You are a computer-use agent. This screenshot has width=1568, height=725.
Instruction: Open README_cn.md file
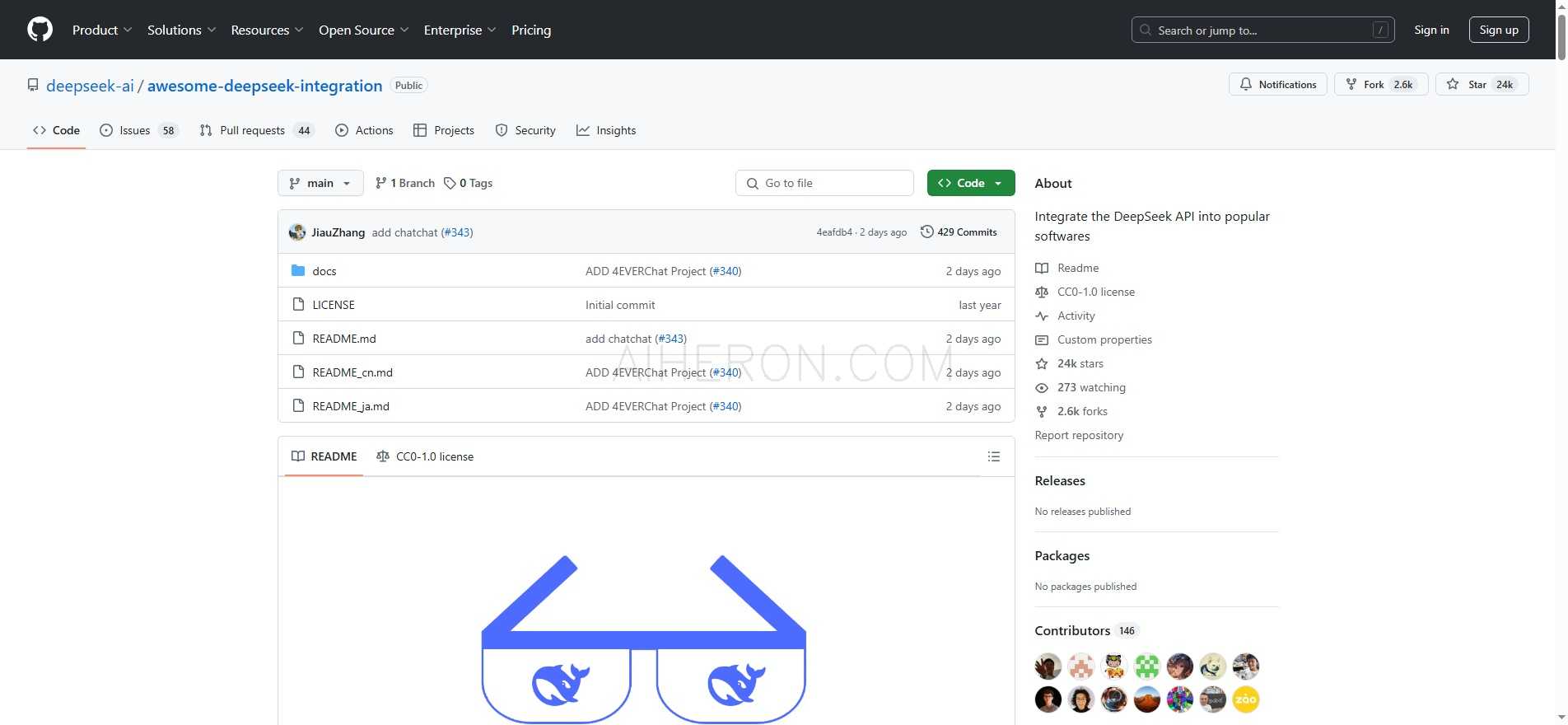click(352, 372)
